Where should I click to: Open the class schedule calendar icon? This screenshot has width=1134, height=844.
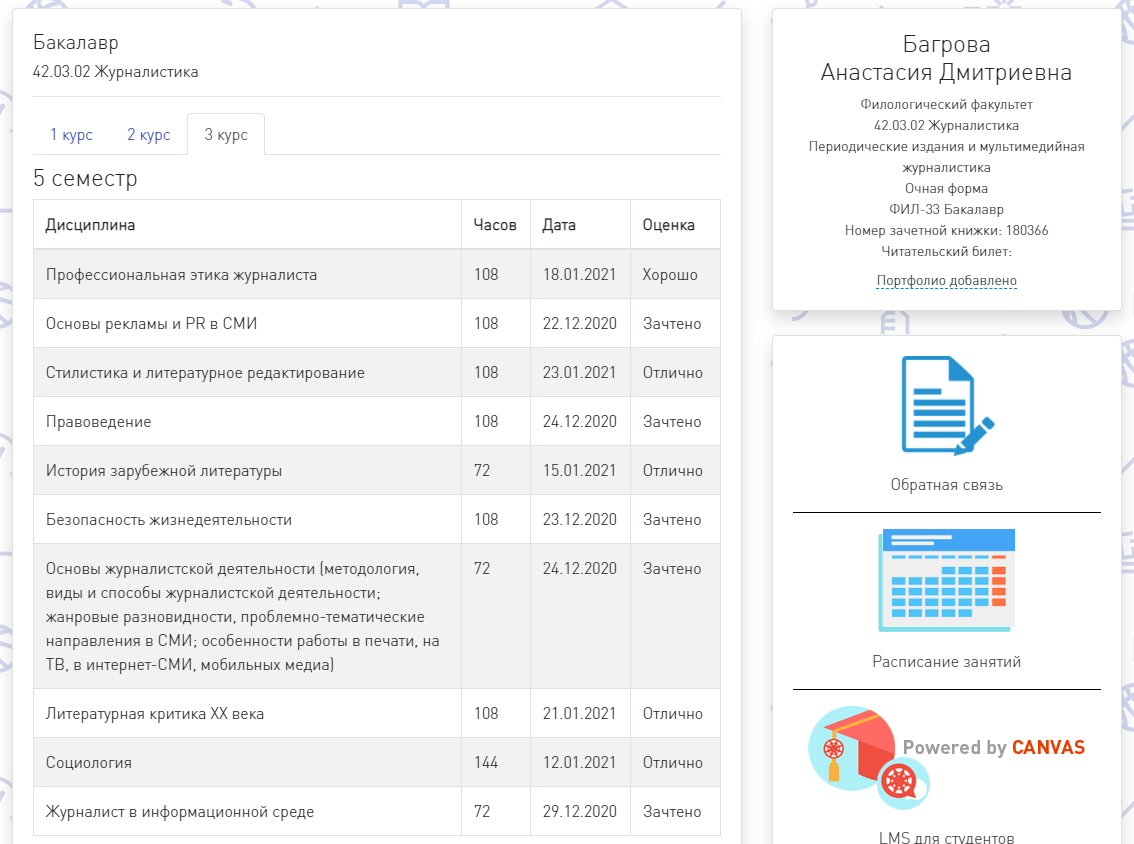946,580
